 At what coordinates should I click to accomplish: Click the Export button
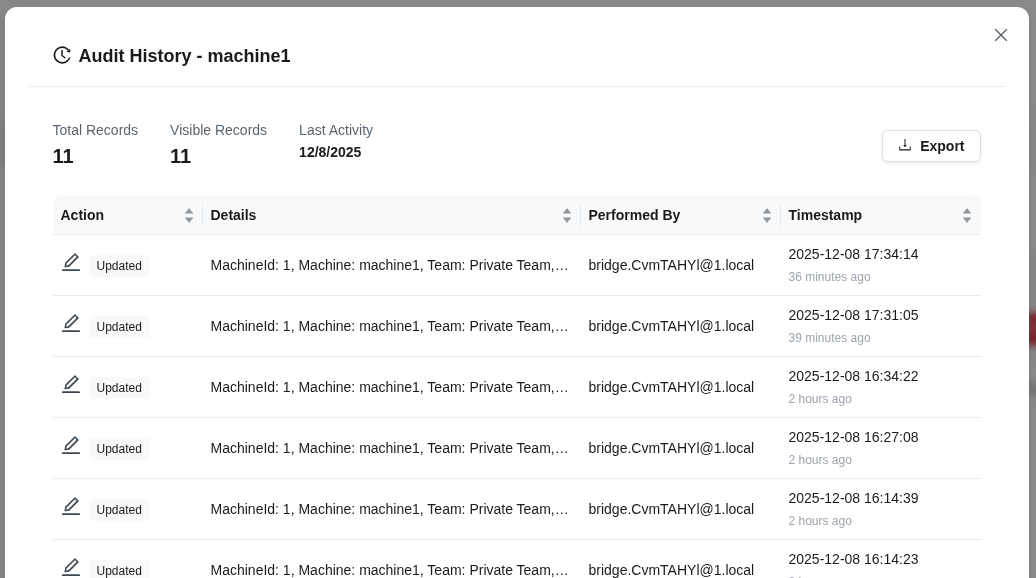point(931,146)
